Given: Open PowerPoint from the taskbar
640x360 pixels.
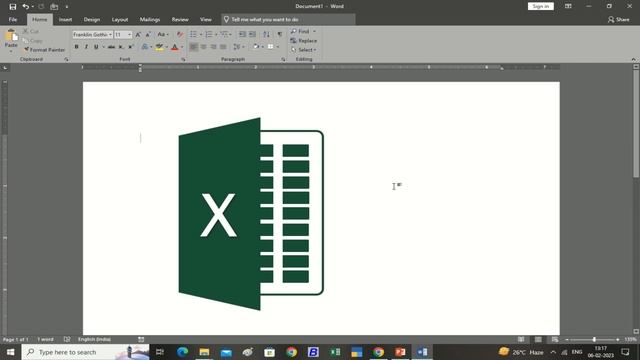Looking at the screenshot, I should (x=400, y=352).
